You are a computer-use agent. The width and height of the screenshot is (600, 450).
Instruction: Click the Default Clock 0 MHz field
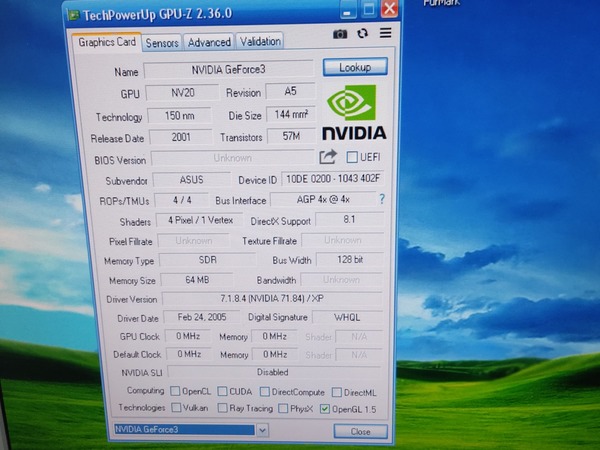[x=189, y=354]
